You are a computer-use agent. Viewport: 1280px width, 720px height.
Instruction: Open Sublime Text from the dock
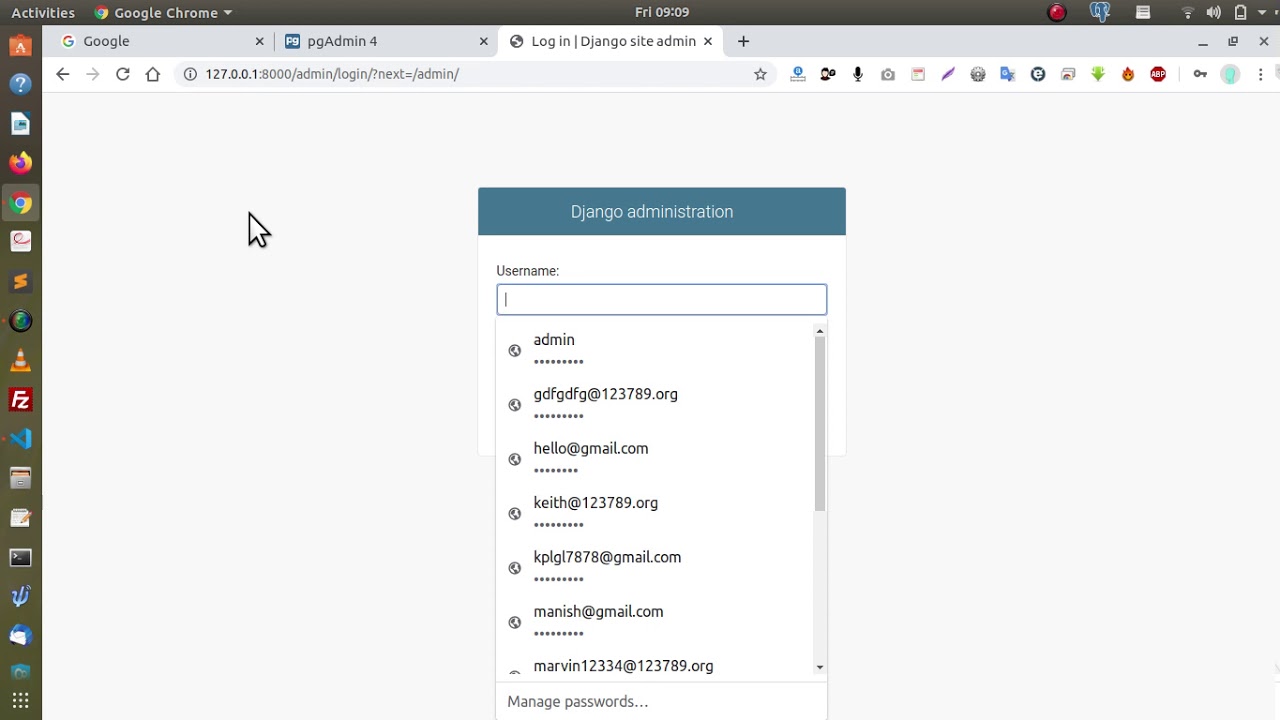pyautogui.click(x=20, y=282)
